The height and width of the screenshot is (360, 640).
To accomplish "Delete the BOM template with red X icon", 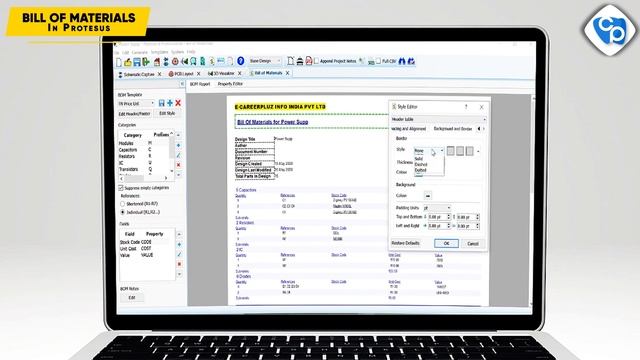I will 178,103.
